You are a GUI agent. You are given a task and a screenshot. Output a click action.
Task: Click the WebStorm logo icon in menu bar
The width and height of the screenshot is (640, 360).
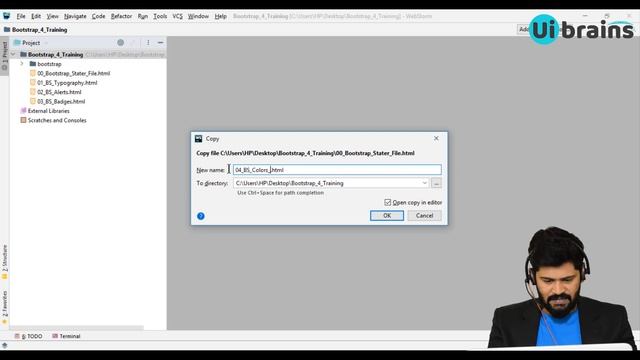[6, 16]
